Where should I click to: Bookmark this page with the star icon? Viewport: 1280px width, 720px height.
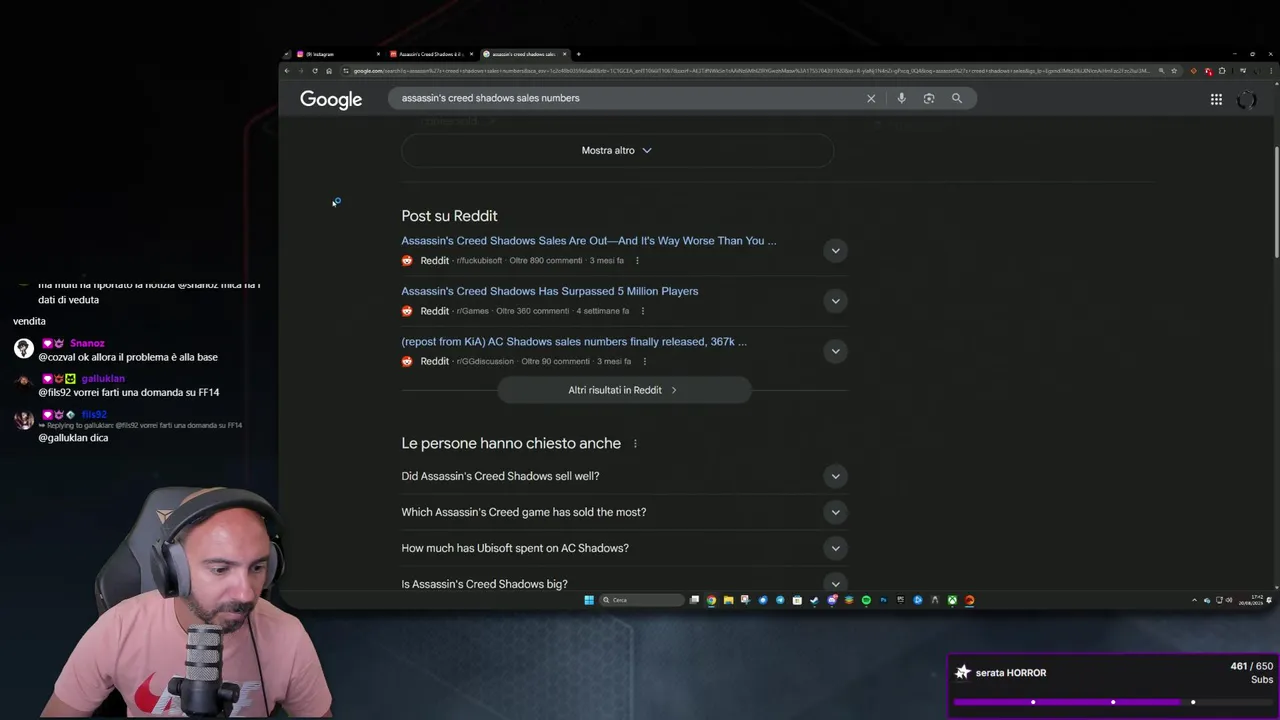(x=1174, y=70)
